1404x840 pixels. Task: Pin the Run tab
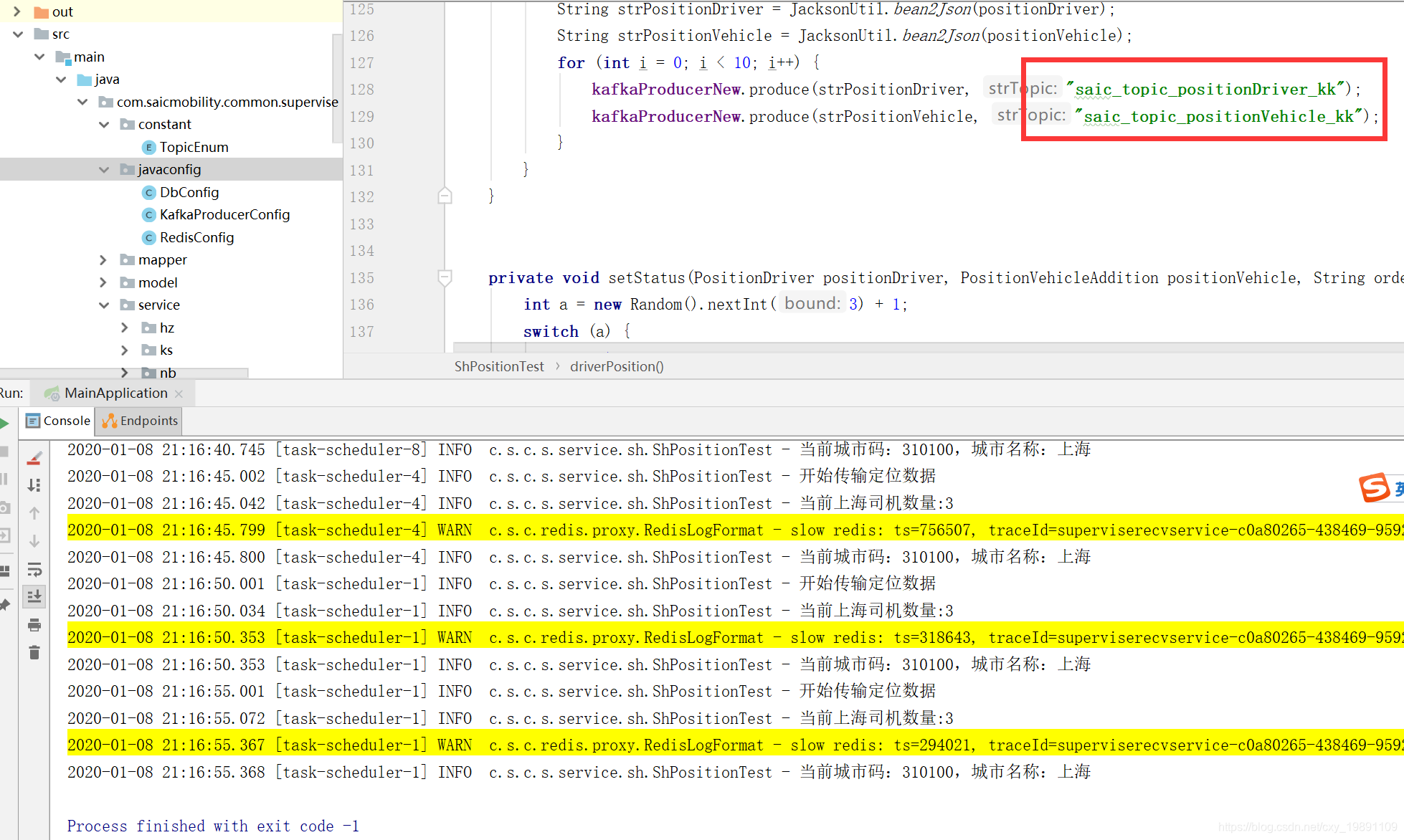4,604
